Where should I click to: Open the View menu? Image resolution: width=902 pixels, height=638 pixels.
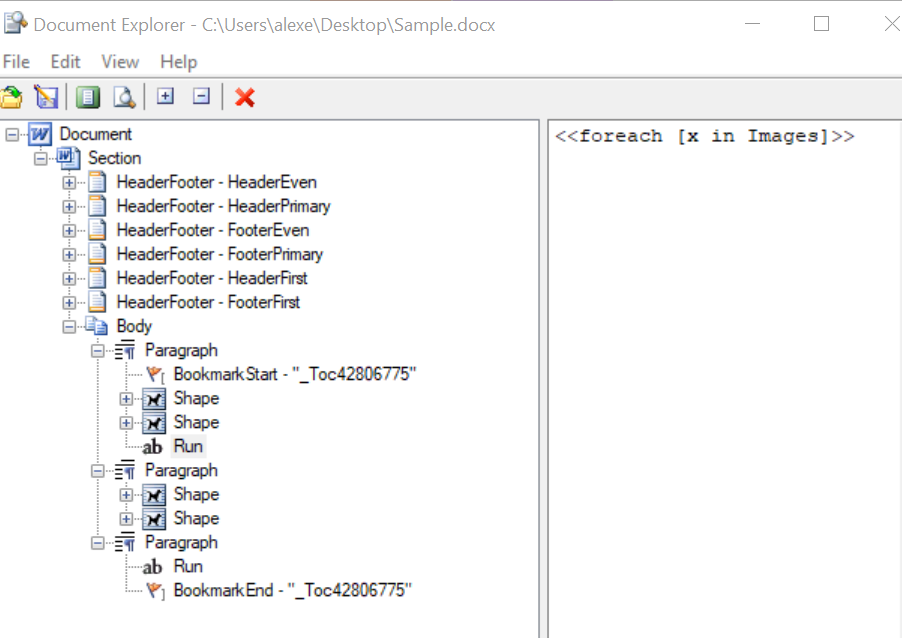(120, 62)
